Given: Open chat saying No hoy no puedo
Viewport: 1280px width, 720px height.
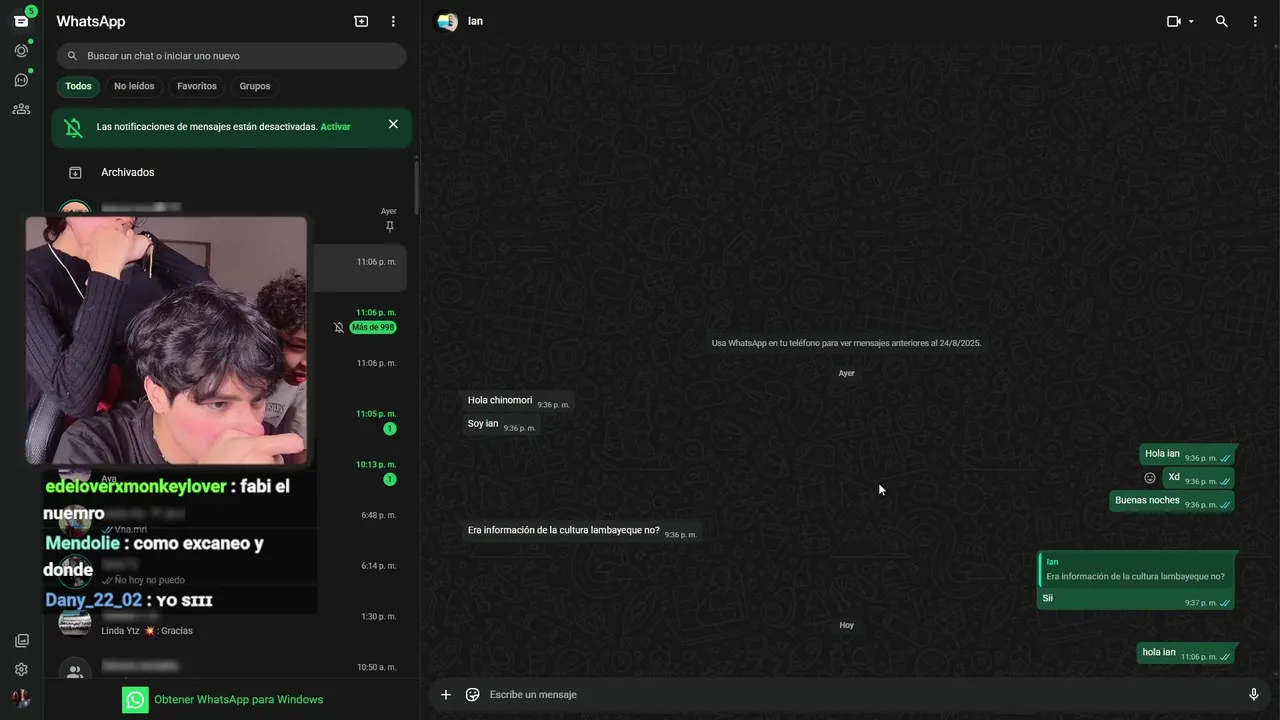Looking at the screenshot, I should 231,573.
